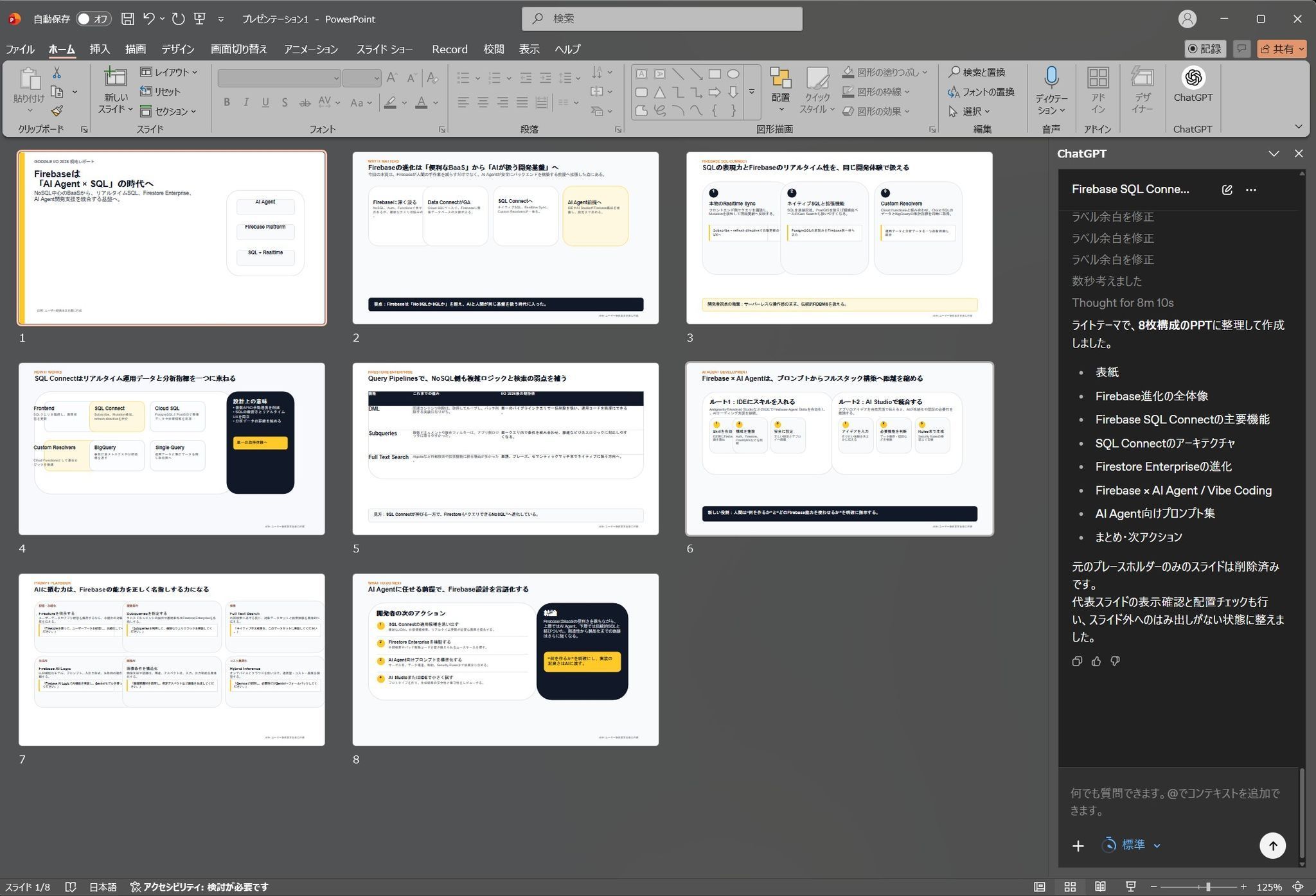This screenshot has width=1316, height=896.
Task: Switch to the Design (デザイン) tab
Action: coord(177,49)
